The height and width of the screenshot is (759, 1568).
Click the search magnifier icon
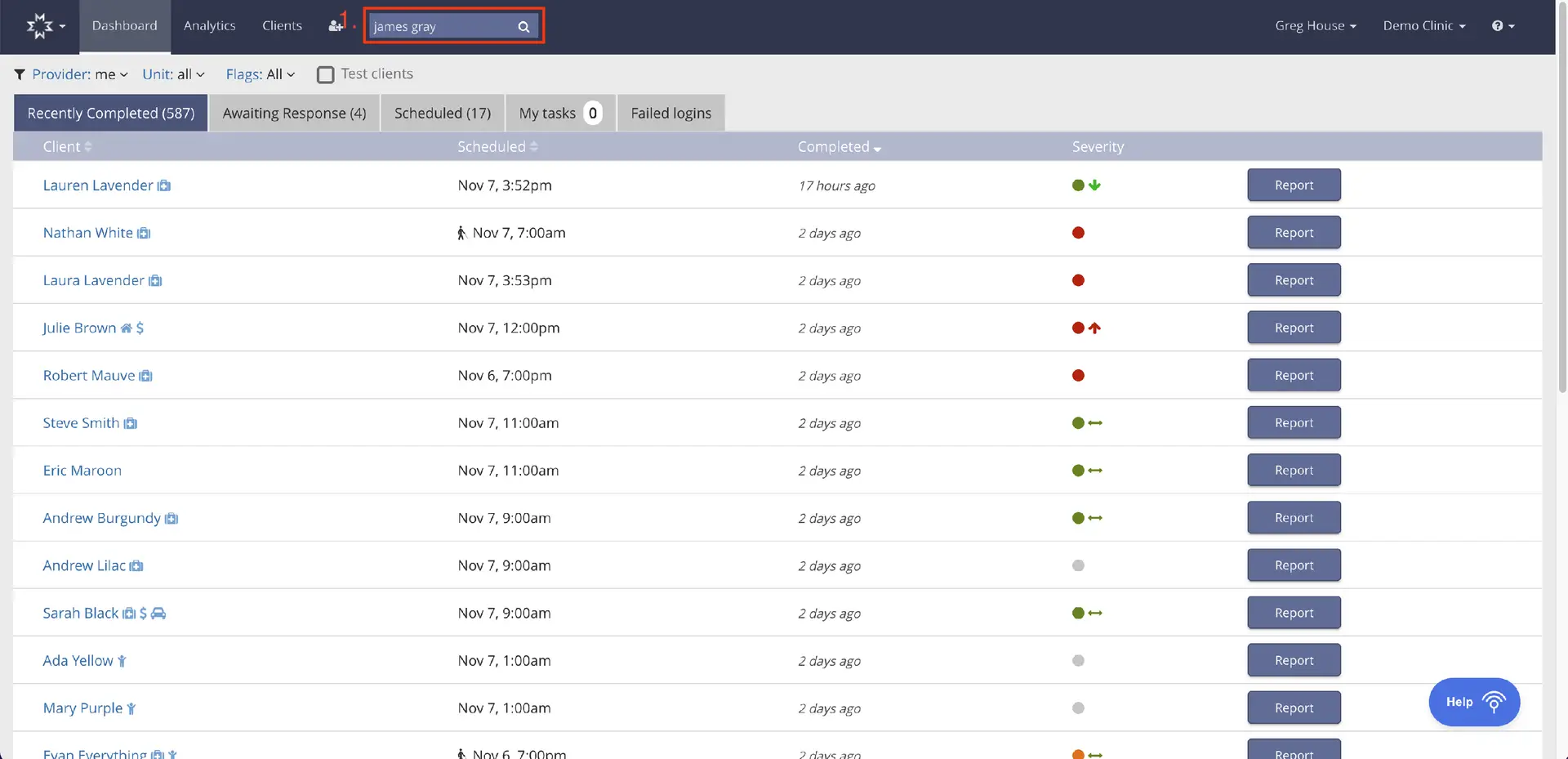[x=523, y=26]
